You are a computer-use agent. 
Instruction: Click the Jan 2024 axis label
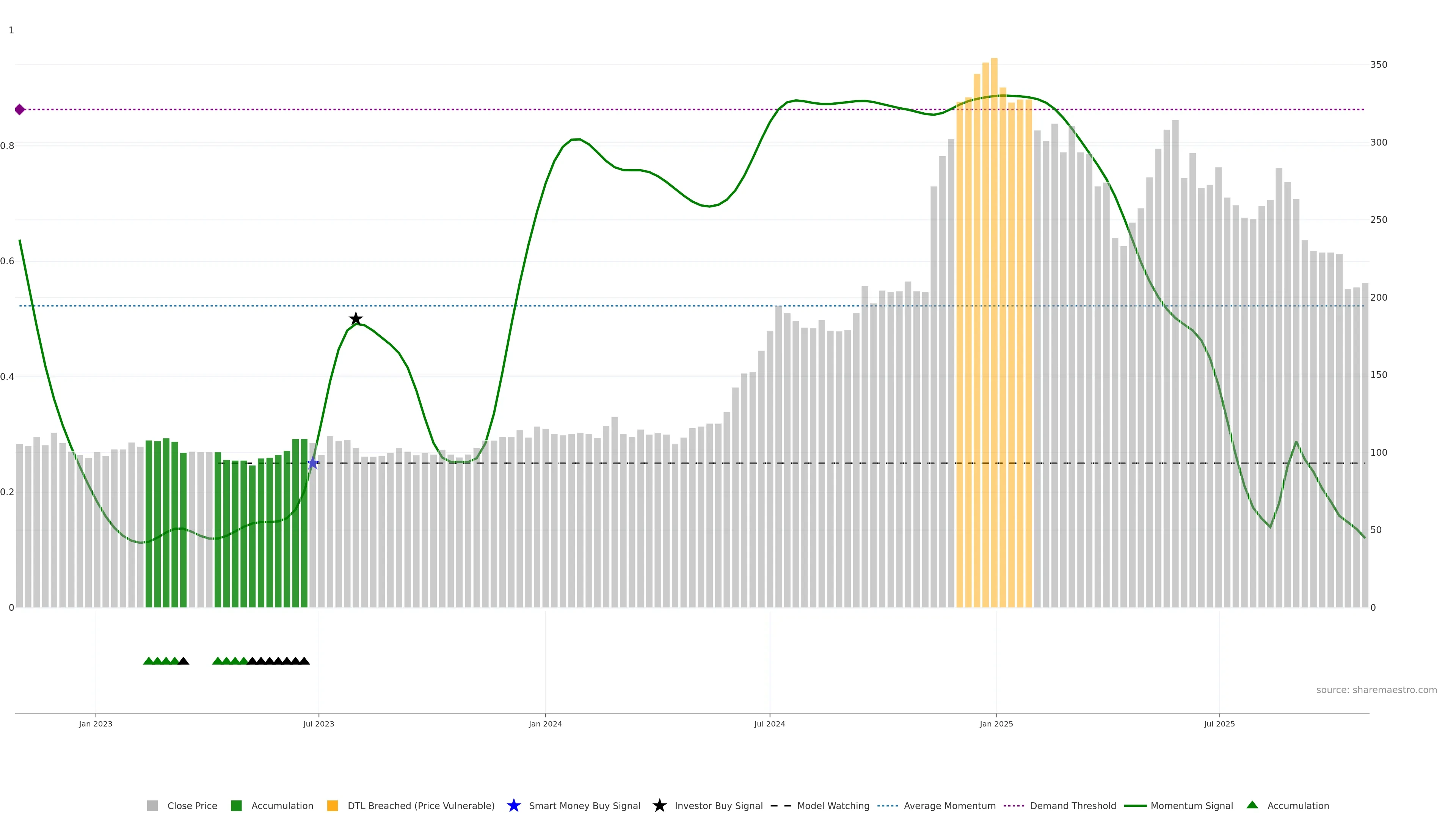point(546,724)
